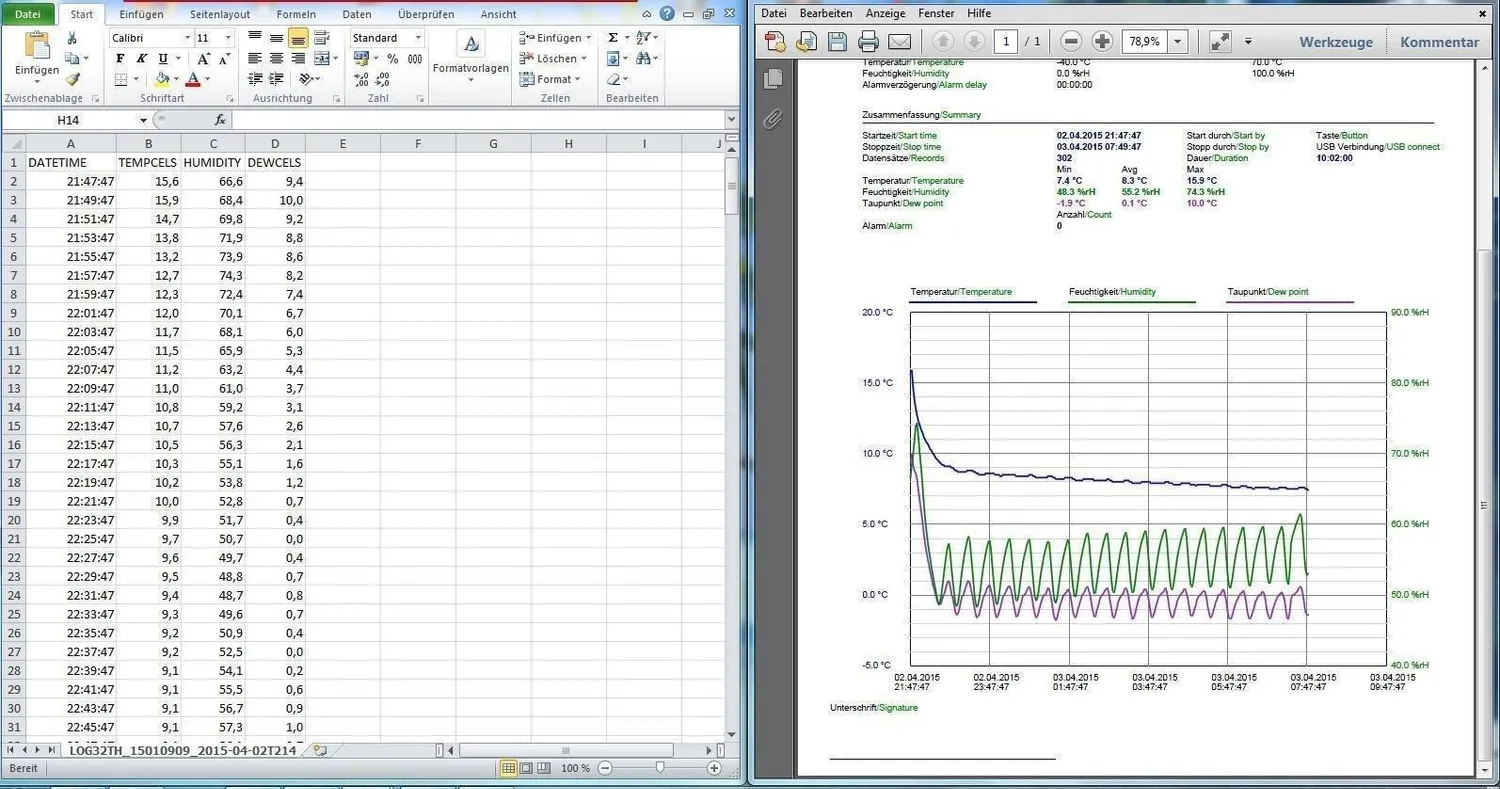Click the Werkzeuge button in PDF reader
The width and height of the screenshot is (1500, 789).
click(x=1336, y=42)
